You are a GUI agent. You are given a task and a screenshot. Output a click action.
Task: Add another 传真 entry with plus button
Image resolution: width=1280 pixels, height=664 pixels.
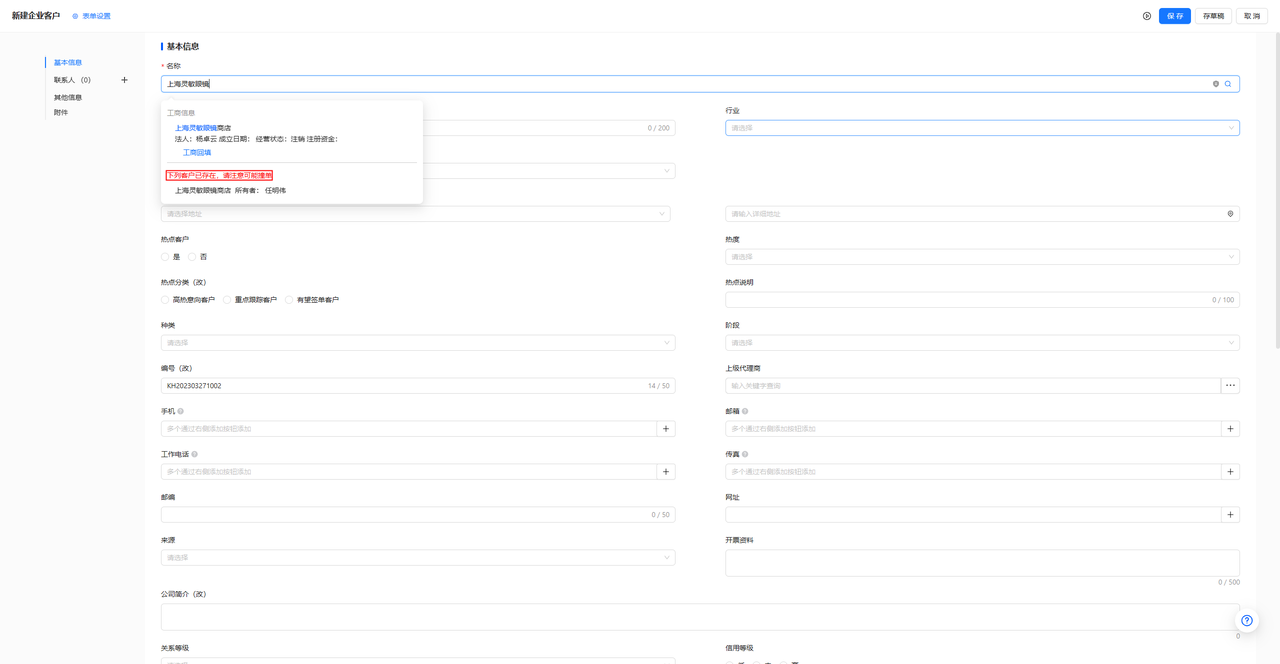[x=1230, y=472]
